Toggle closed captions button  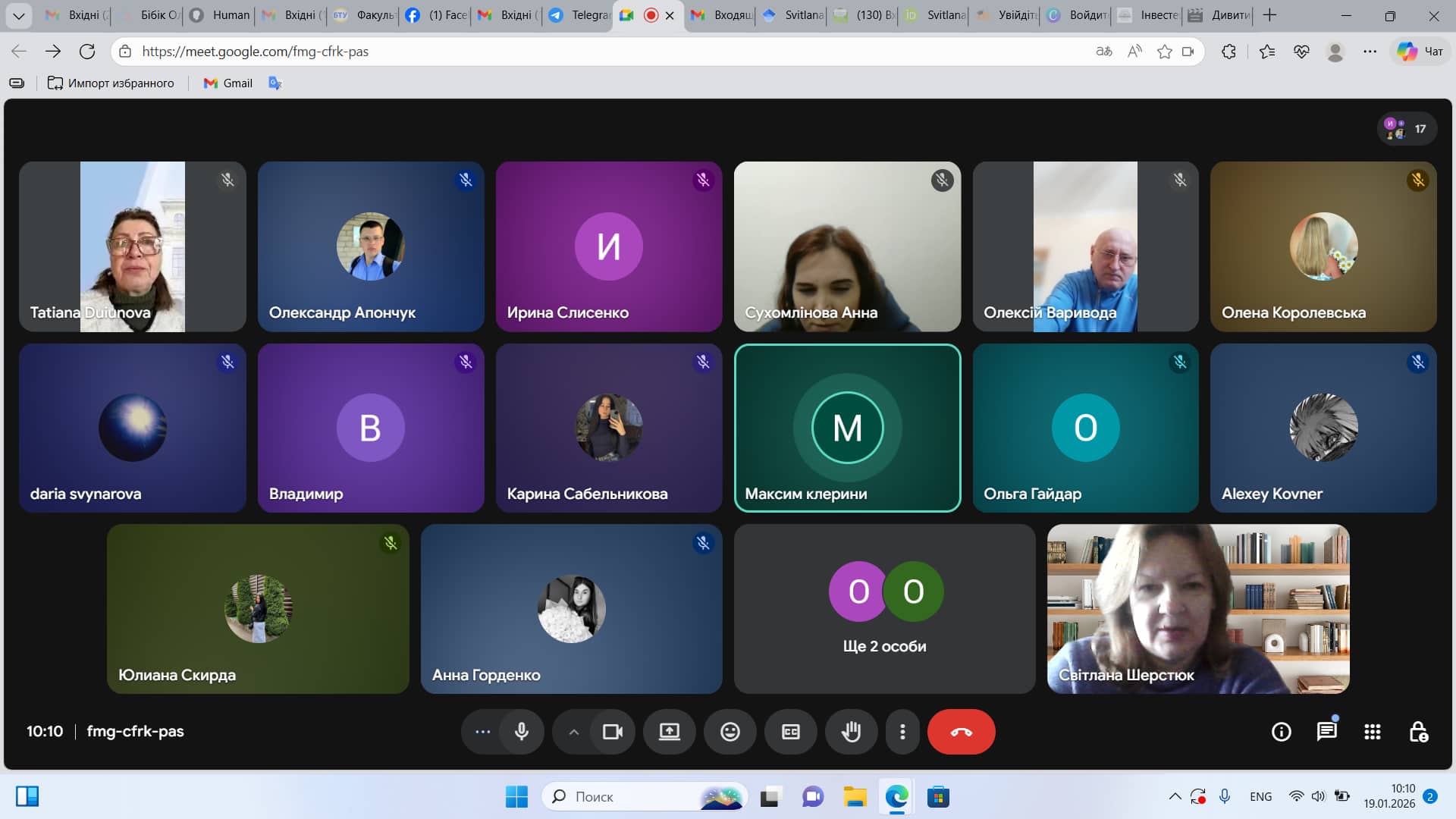(790, 732)
